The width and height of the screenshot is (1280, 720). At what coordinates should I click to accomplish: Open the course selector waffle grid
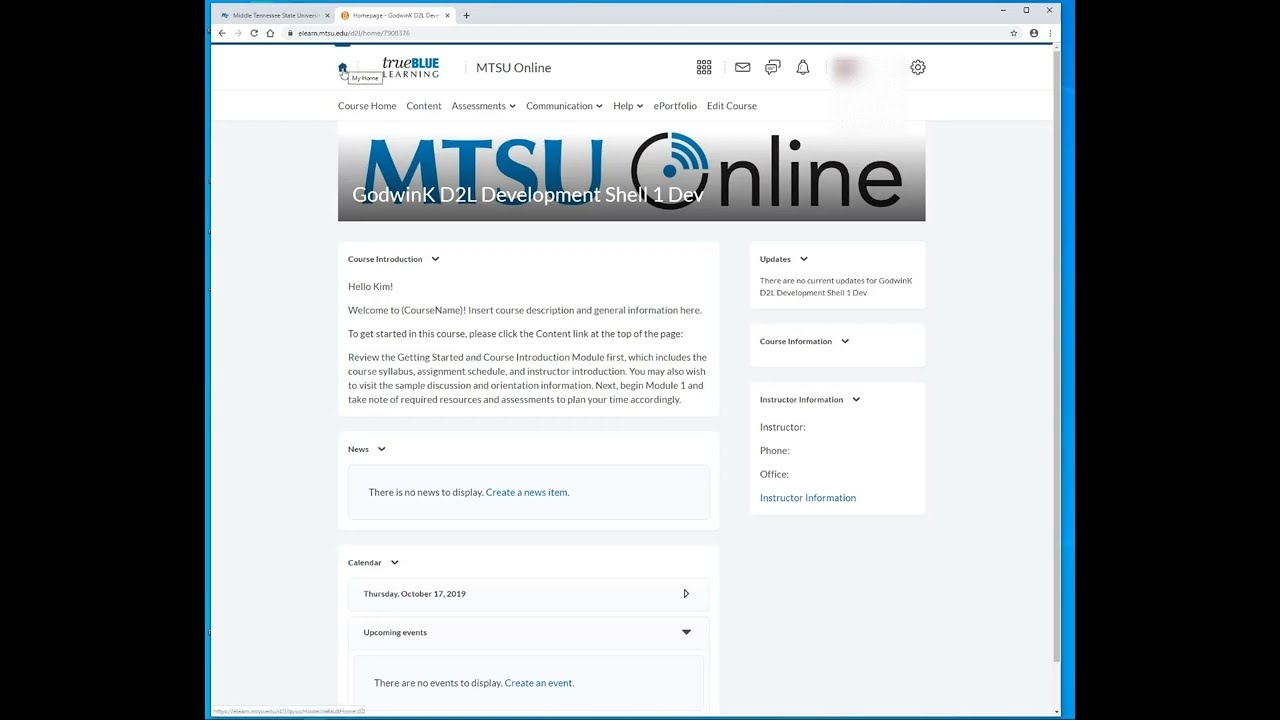click(704, 67)
